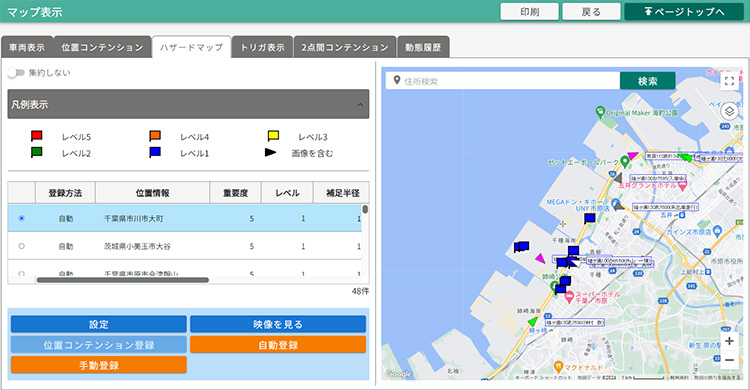Image resolution: width=750 pixels, height=390 pixels.
Task: Click the gray flag marker near UNY 市原店
Action: click(619, 206)
